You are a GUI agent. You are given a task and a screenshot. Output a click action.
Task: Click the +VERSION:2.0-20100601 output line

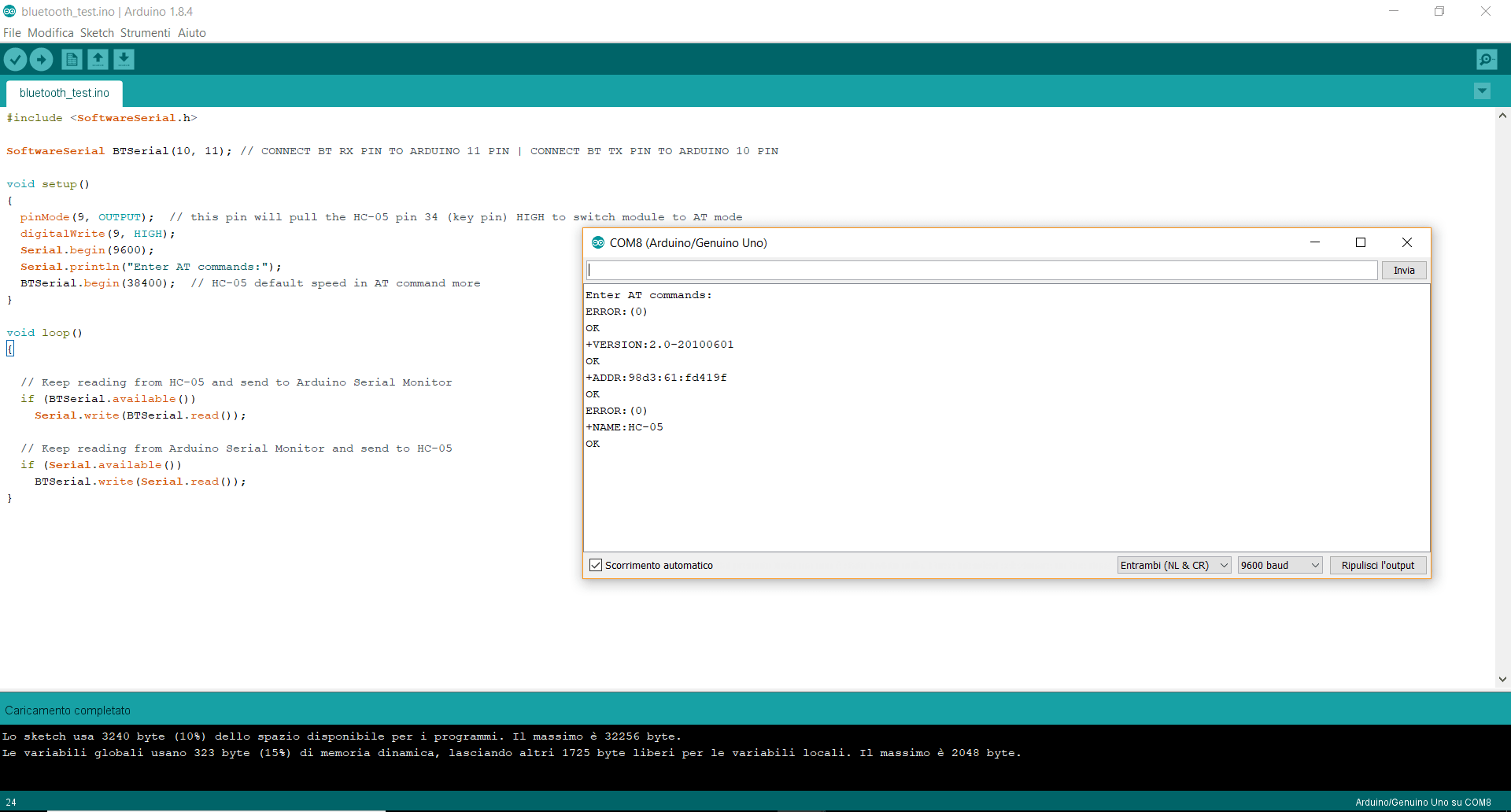[x=659, y=345]
